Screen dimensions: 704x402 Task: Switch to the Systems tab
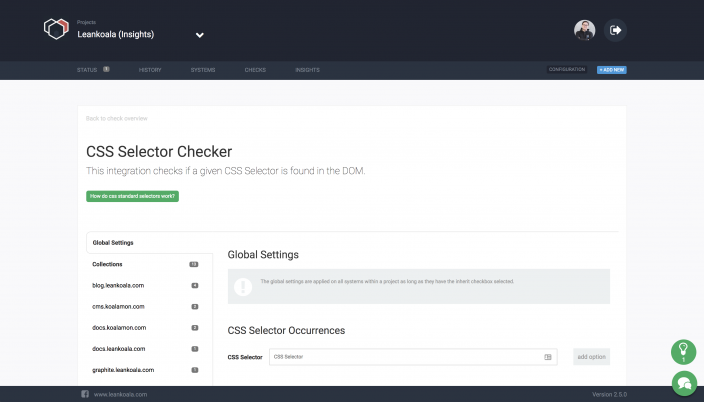(x=203, y=70)
